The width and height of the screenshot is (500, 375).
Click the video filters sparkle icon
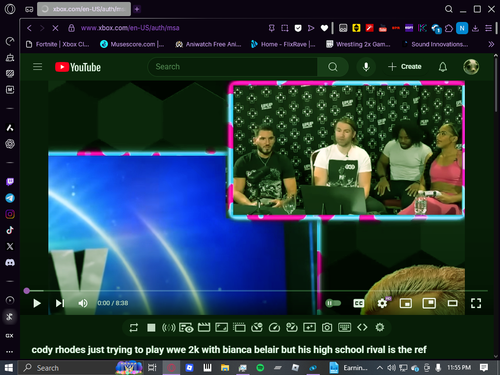click(x=309, y=327)
